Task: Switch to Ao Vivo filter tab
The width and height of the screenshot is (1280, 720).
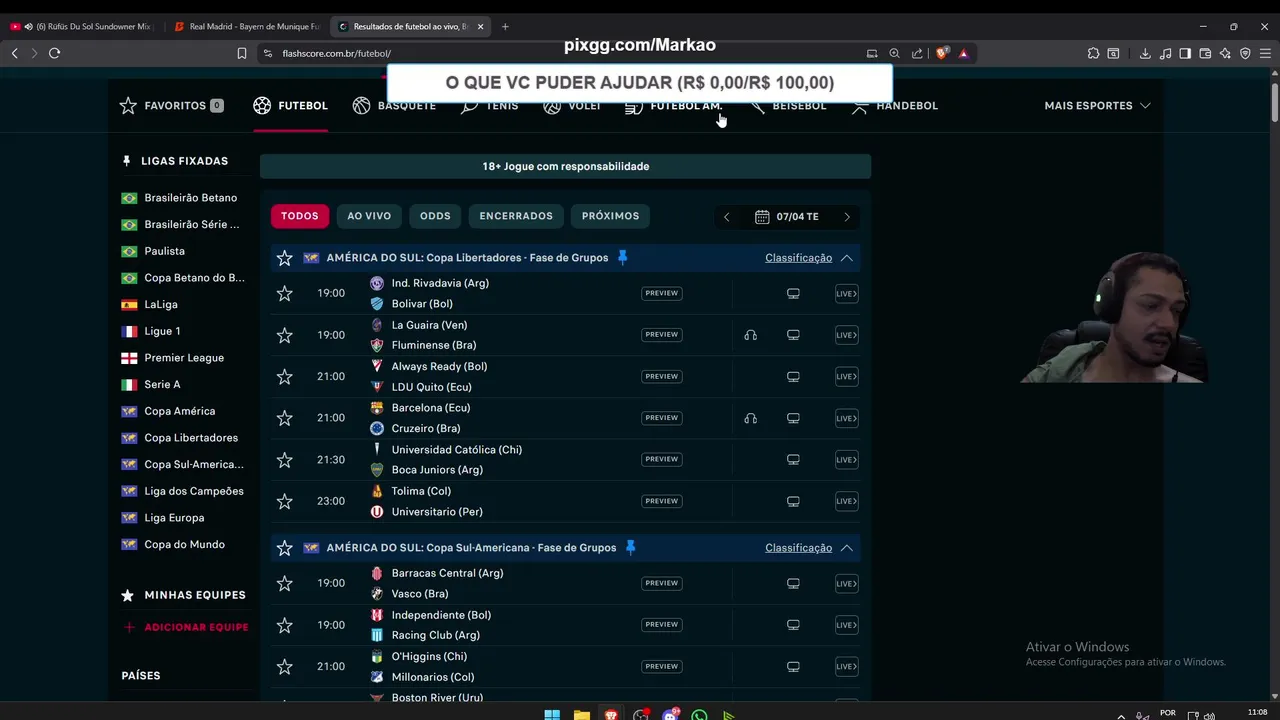Action: (x=369, y=216)
